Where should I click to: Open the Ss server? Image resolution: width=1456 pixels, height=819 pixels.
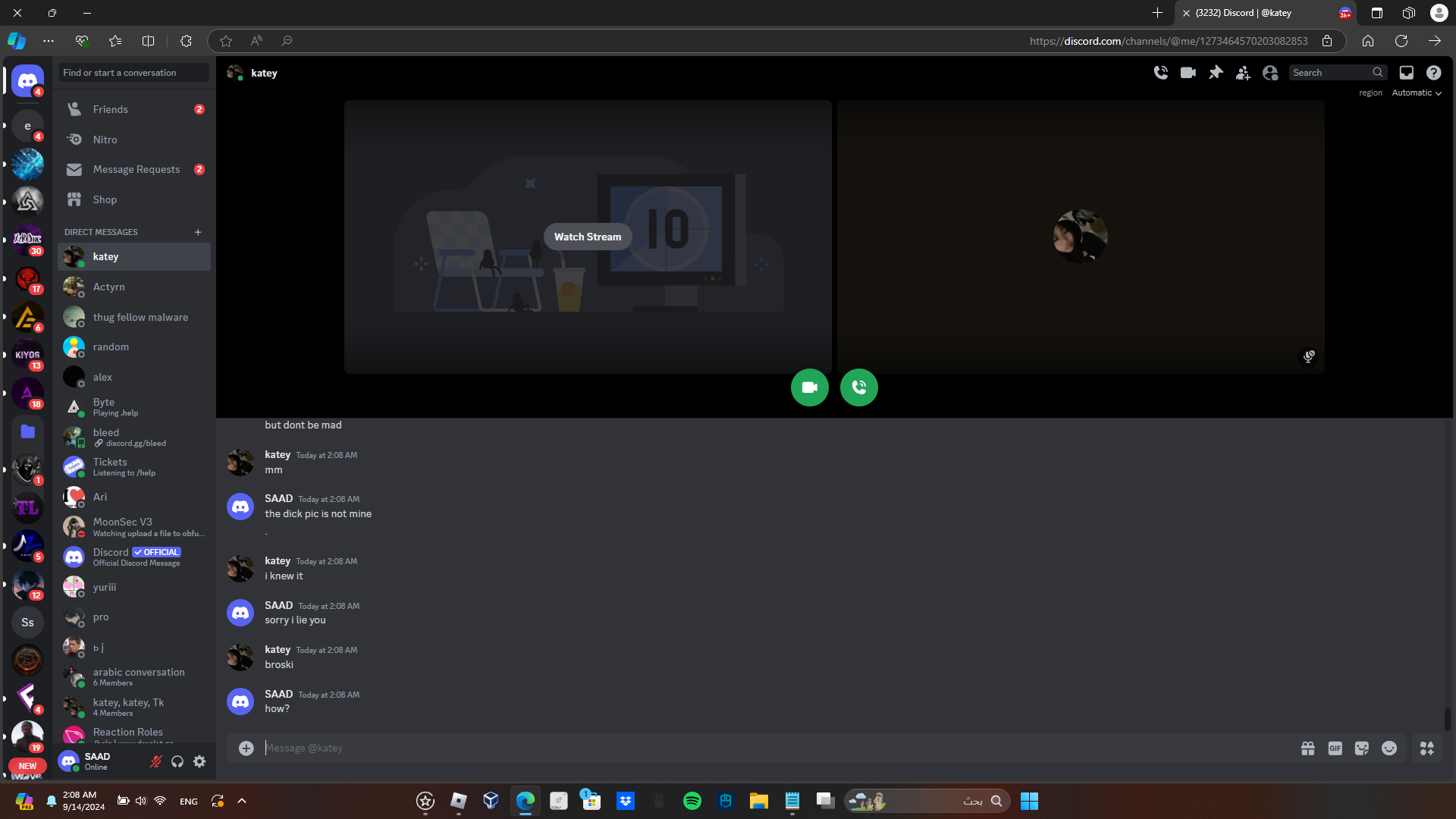tap(27, 623)
